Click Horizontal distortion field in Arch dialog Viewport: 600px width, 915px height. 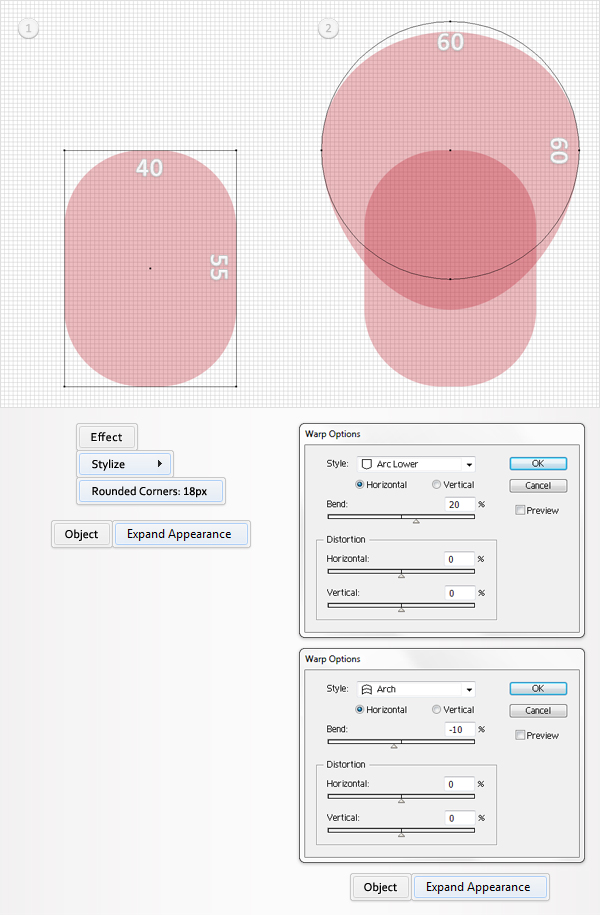pos(460,784)
